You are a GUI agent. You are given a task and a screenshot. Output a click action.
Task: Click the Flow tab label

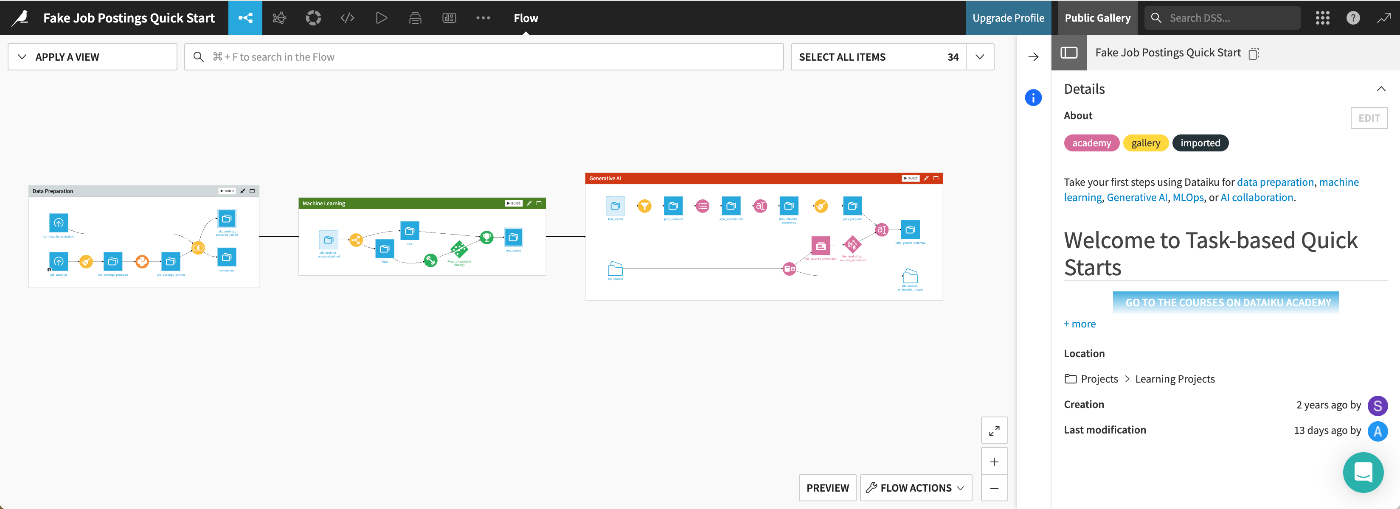[526, 18]
